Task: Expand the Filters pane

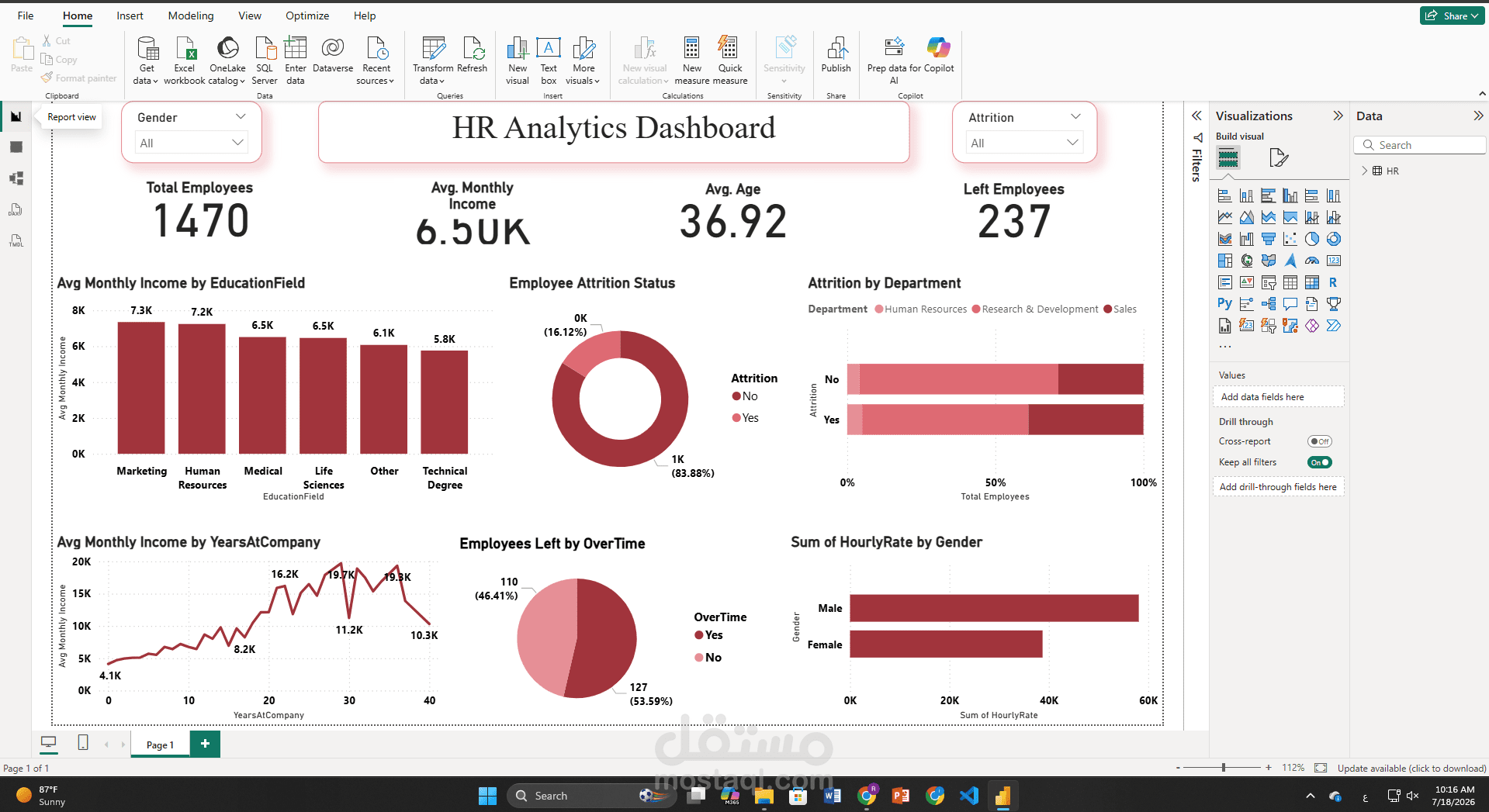Action: (x=1197, y=116)
